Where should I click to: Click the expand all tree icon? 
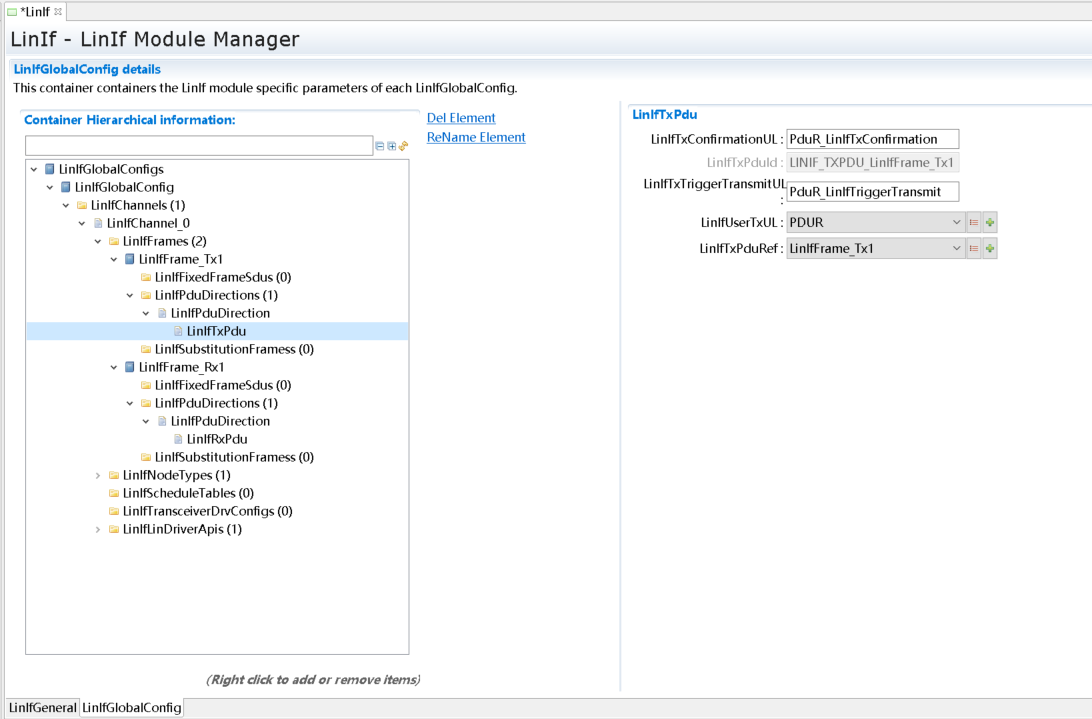click(392, 146)
